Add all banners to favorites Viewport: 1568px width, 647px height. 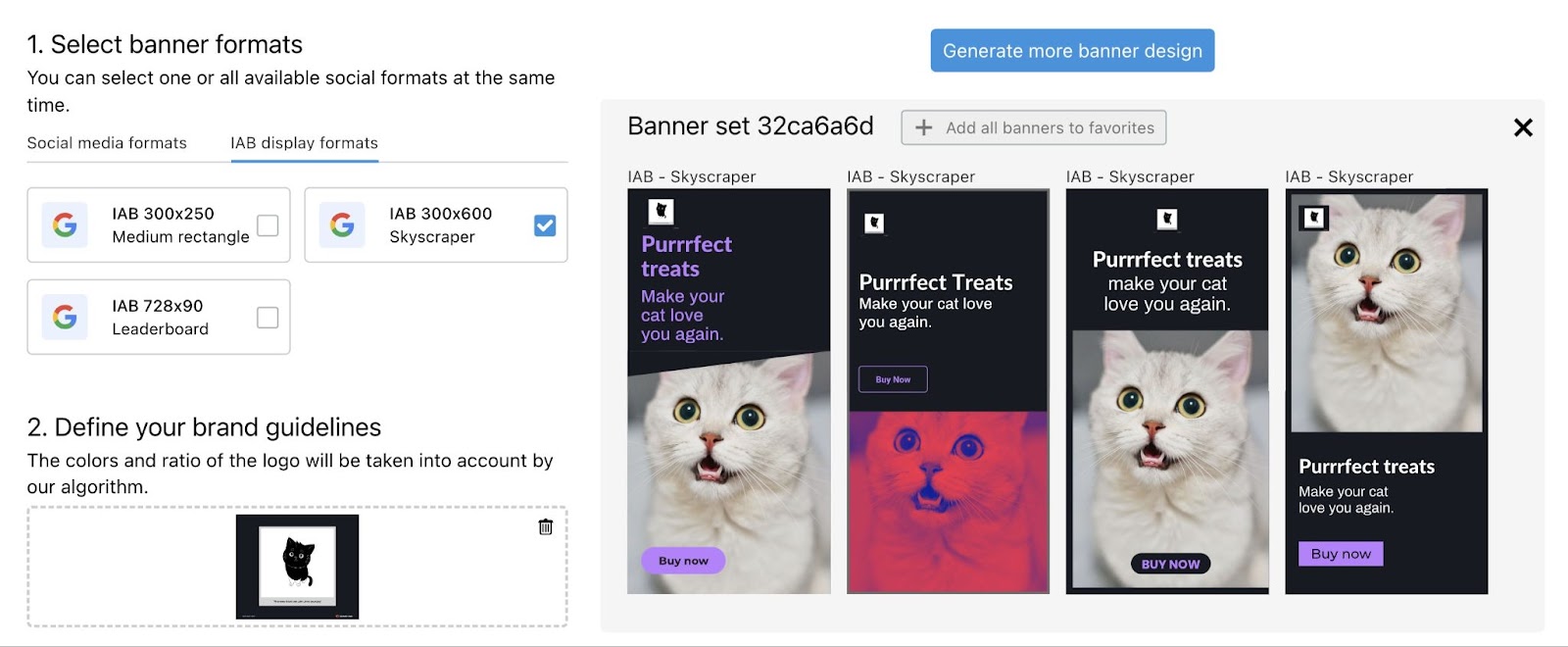coord(1033,127)
